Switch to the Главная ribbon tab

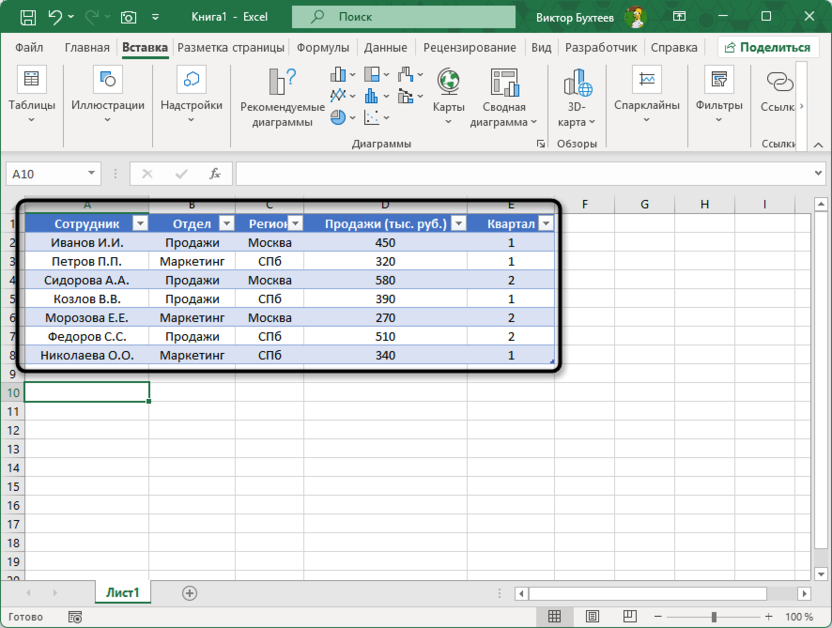[x=87, y=47]
